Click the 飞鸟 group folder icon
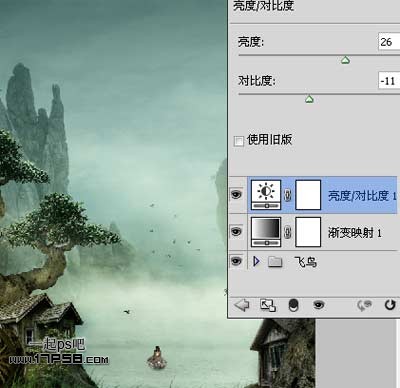 275,262
